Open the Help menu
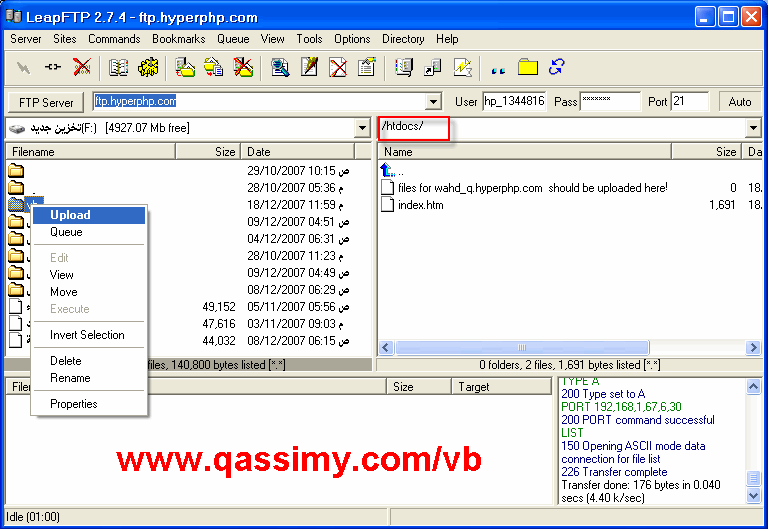Image resolution: width=768 pixels, height=529 pixels. [447, 39]
